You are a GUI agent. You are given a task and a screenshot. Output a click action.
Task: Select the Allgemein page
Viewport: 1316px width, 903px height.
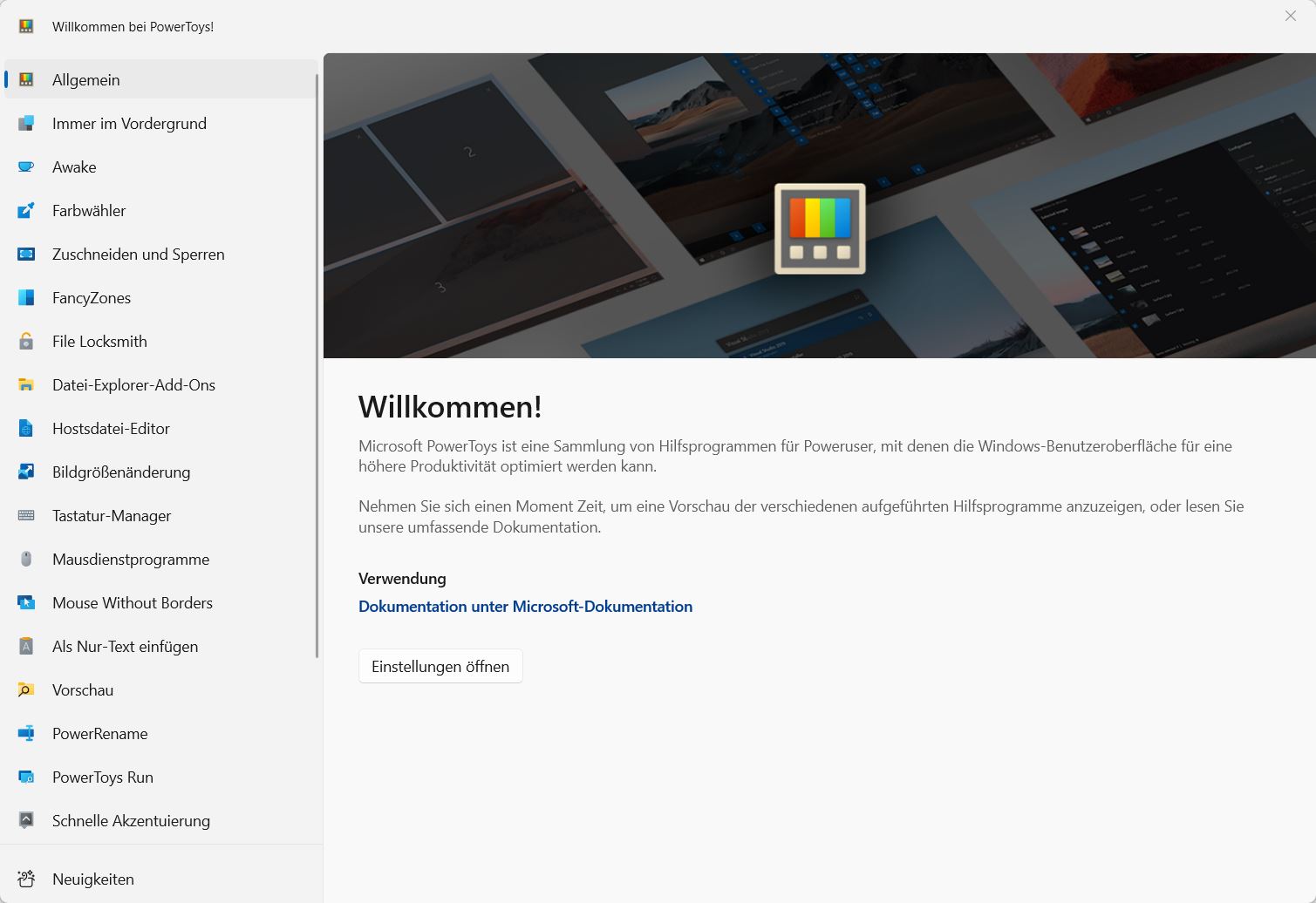(x=160, y=79)
